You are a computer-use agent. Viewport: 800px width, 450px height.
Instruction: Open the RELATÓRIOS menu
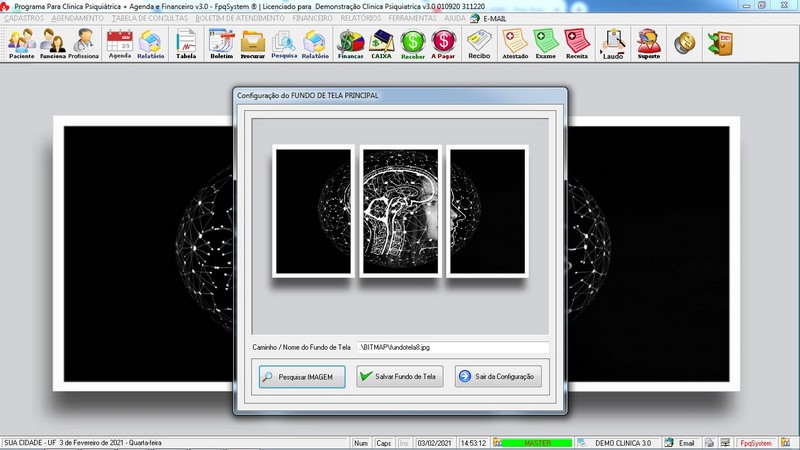[361, 18]
